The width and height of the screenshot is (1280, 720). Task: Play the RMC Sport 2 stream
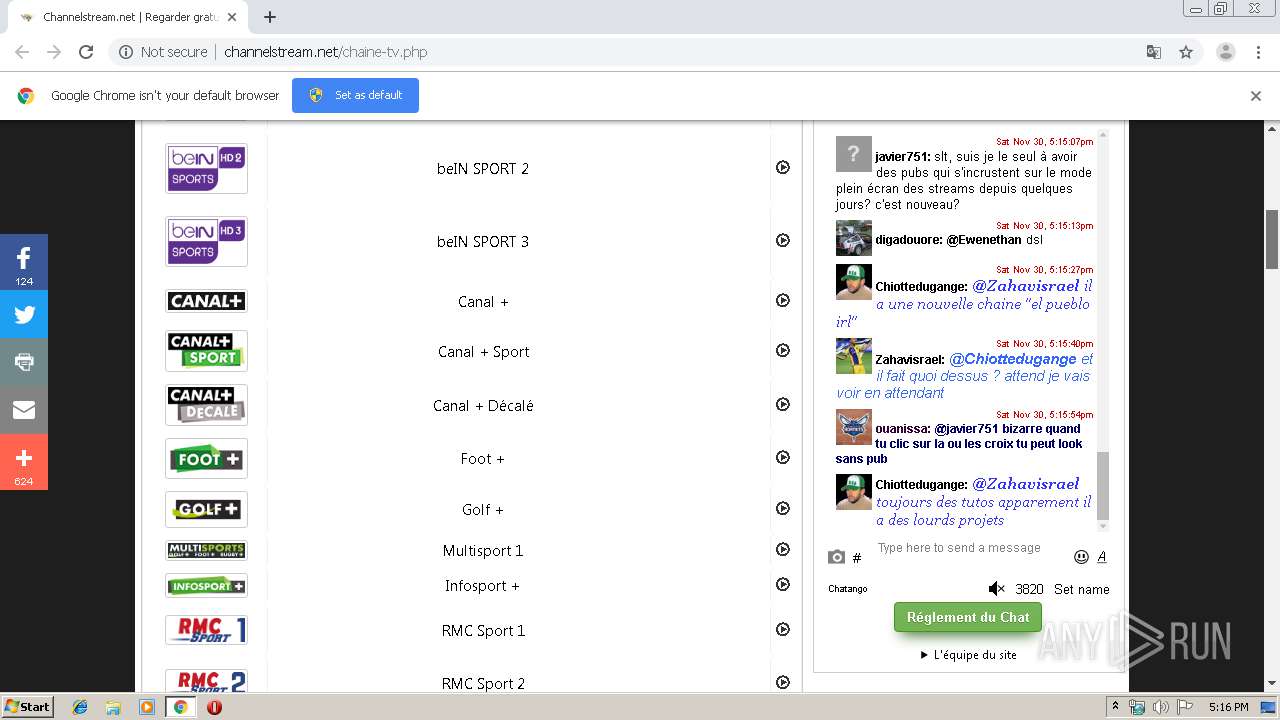coord(783,682)
